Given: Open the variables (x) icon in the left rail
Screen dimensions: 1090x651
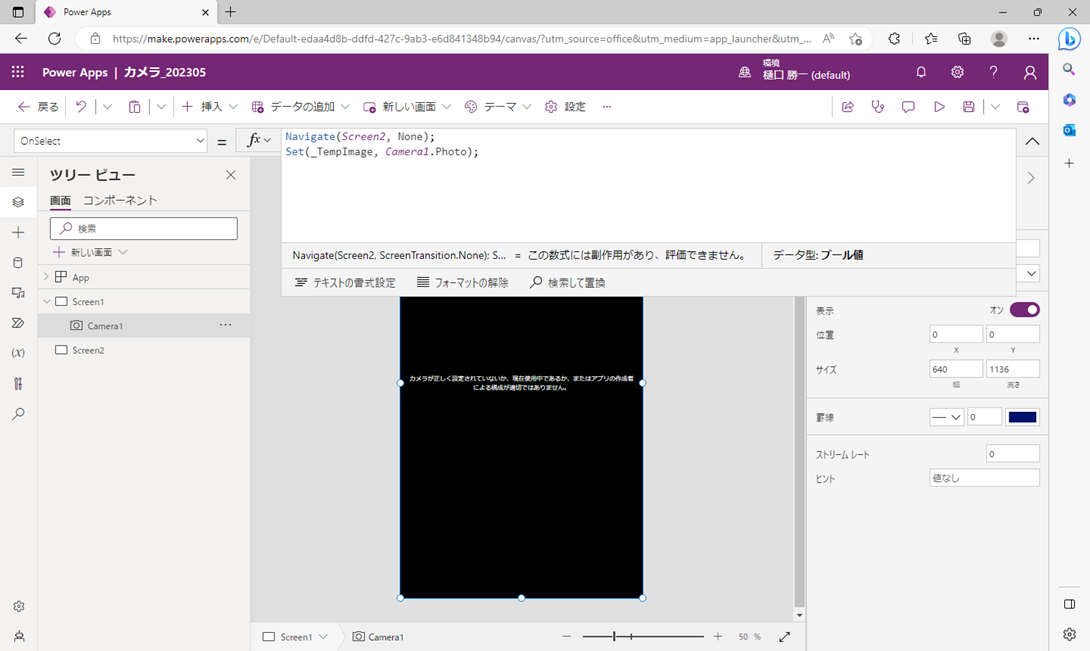Looking at the screenshot, I should point(19,353).
